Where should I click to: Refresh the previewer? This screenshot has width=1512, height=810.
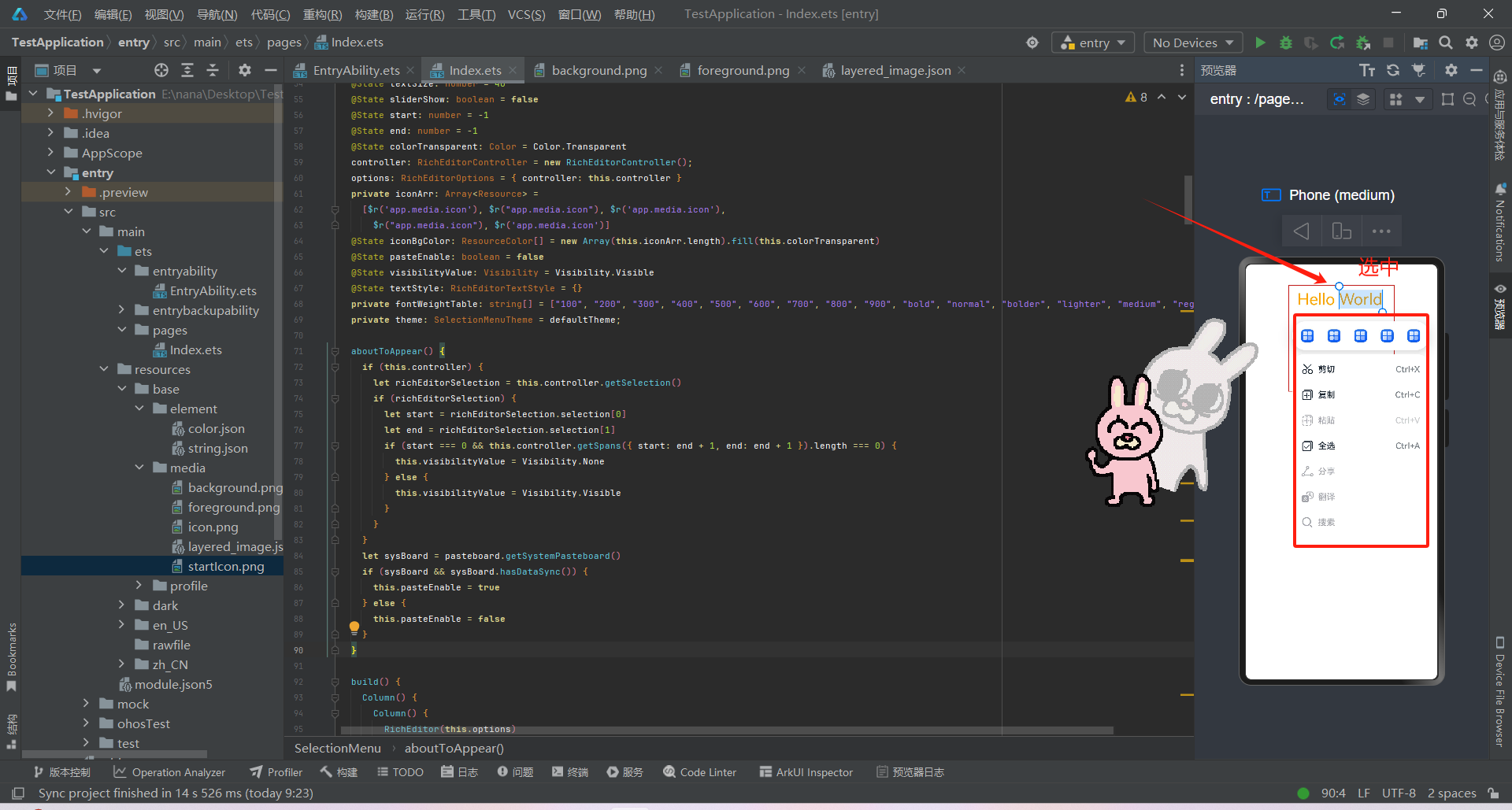click(1393, 70)
